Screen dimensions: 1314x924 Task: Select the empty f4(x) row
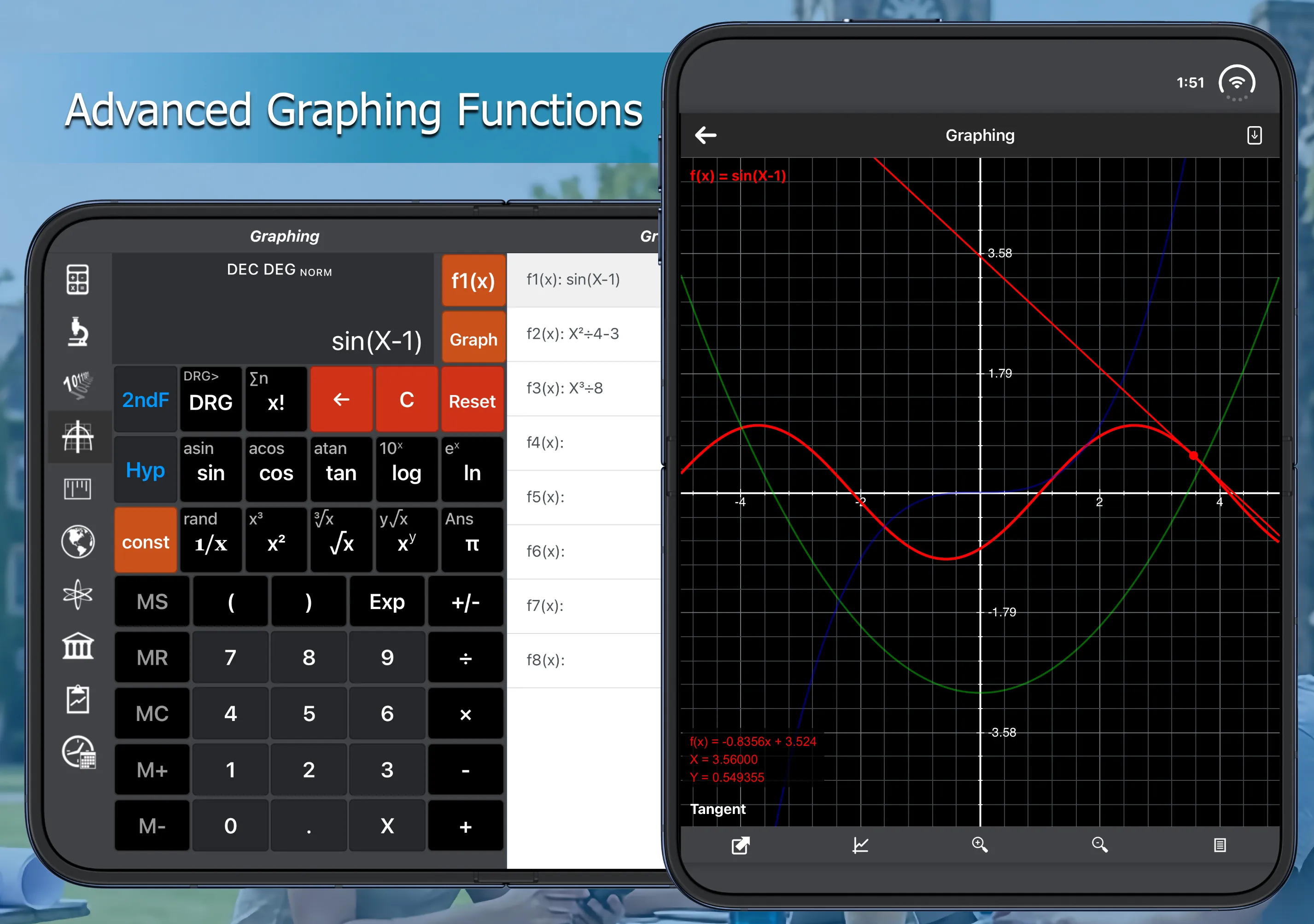click(584, 443)
